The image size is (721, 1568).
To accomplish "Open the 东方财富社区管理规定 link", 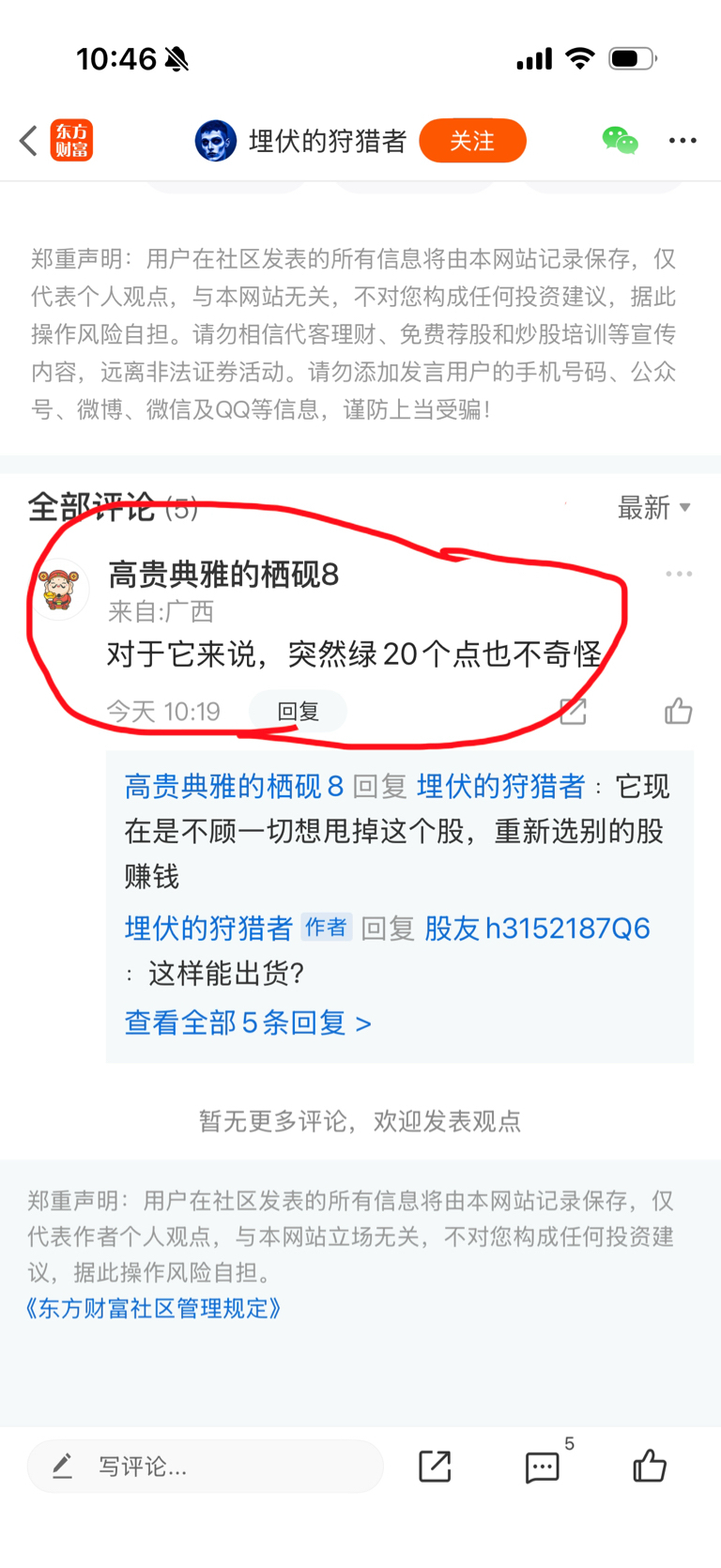I will pyautogui.click(x=154, y=1308).
